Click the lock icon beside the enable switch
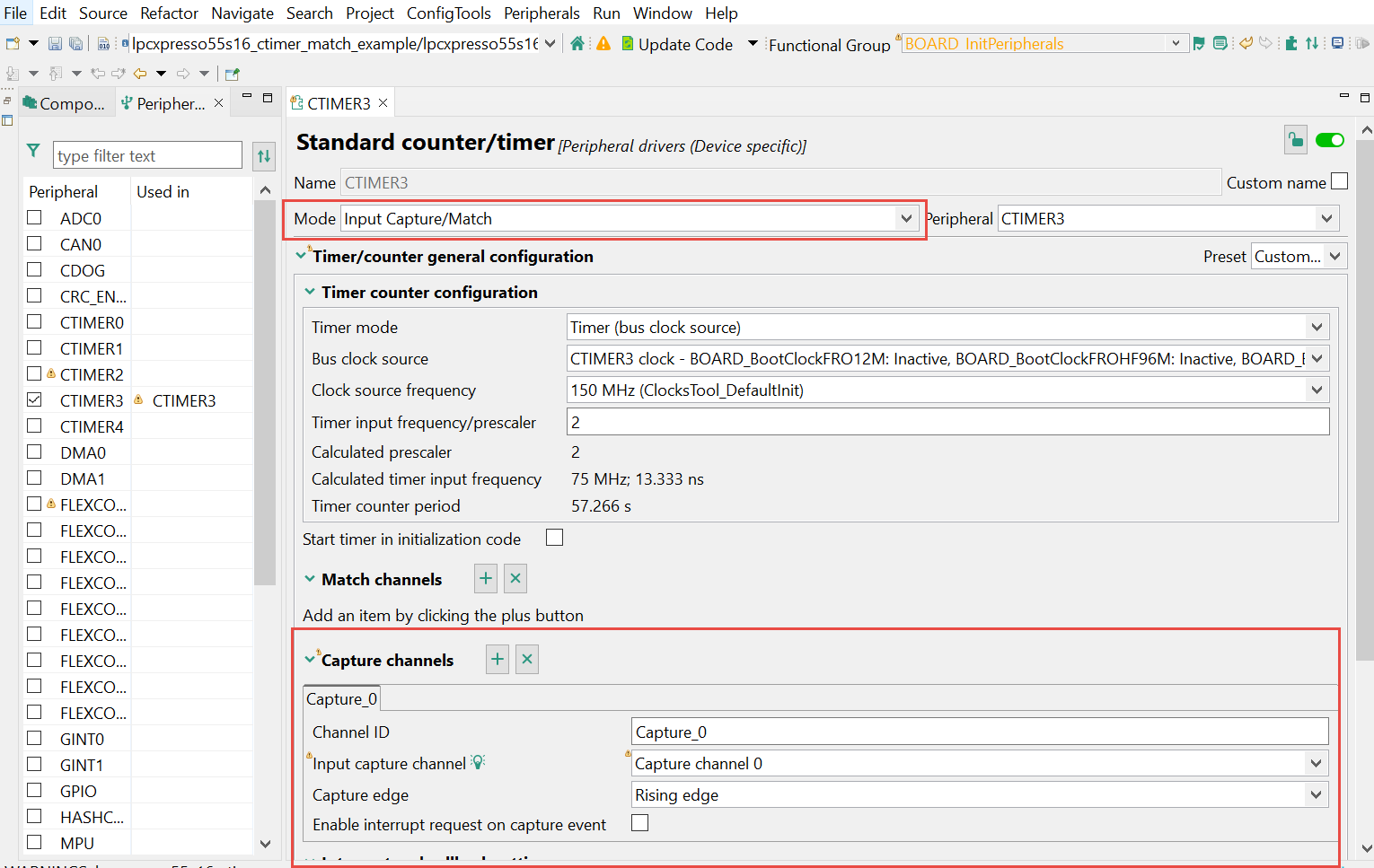 tap(1295, 140)
